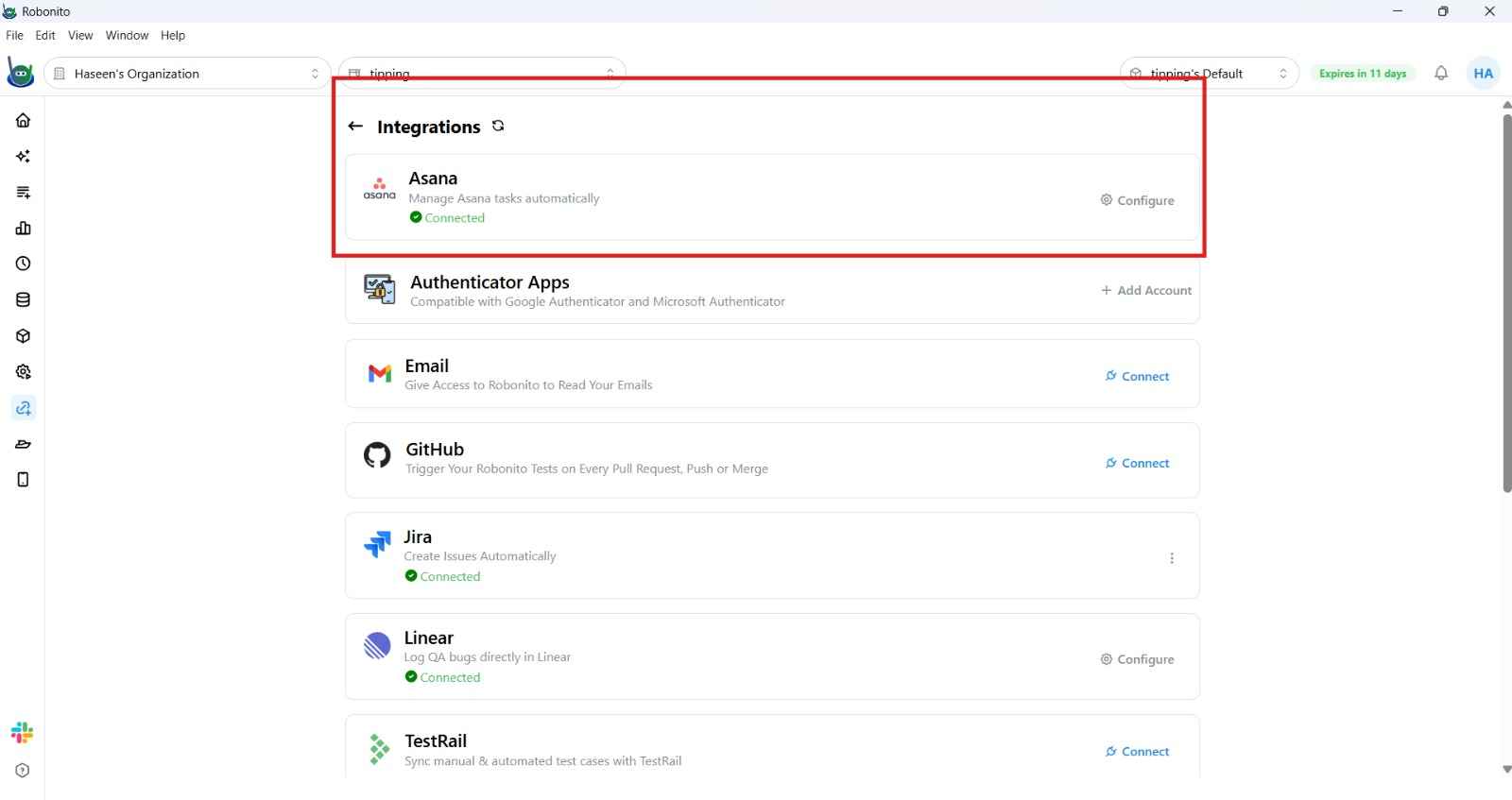Connect the Email integration
The height and width of the screenshot is (800, 1512).
pyautogui.click(x=1137, y=376)
